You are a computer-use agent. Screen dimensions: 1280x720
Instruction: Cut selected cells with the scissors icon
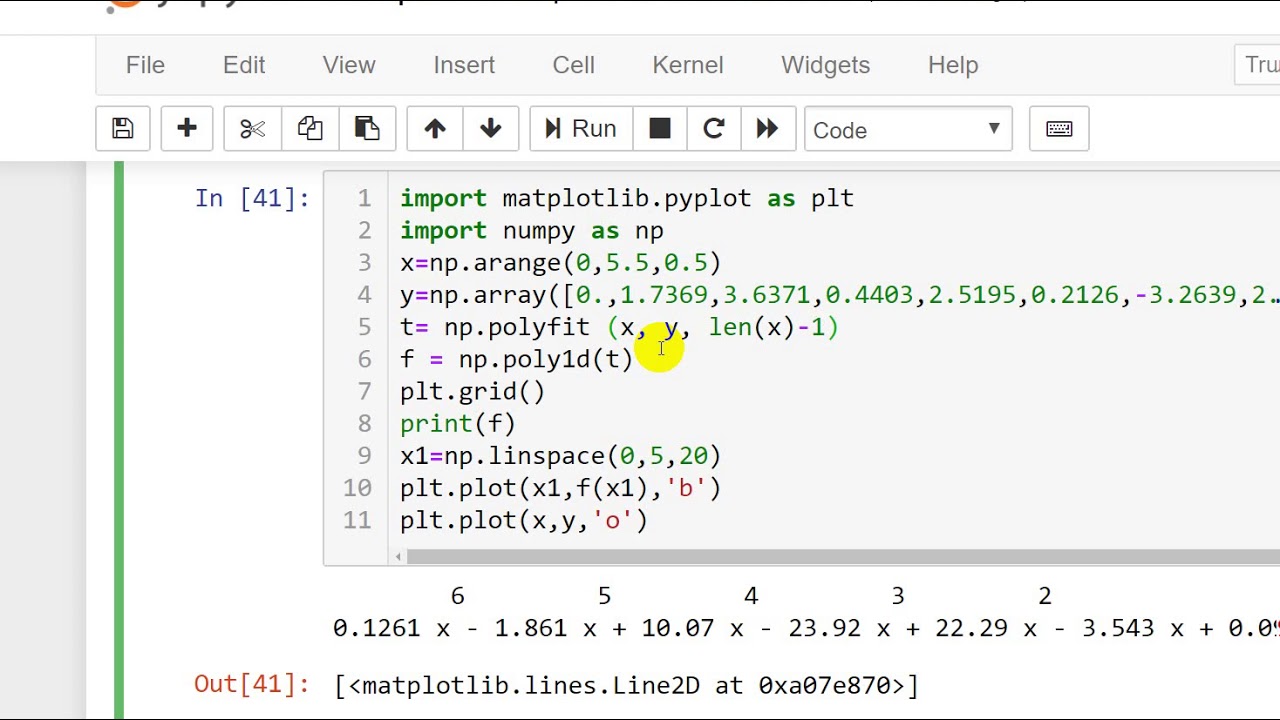(x=252, y=129)
